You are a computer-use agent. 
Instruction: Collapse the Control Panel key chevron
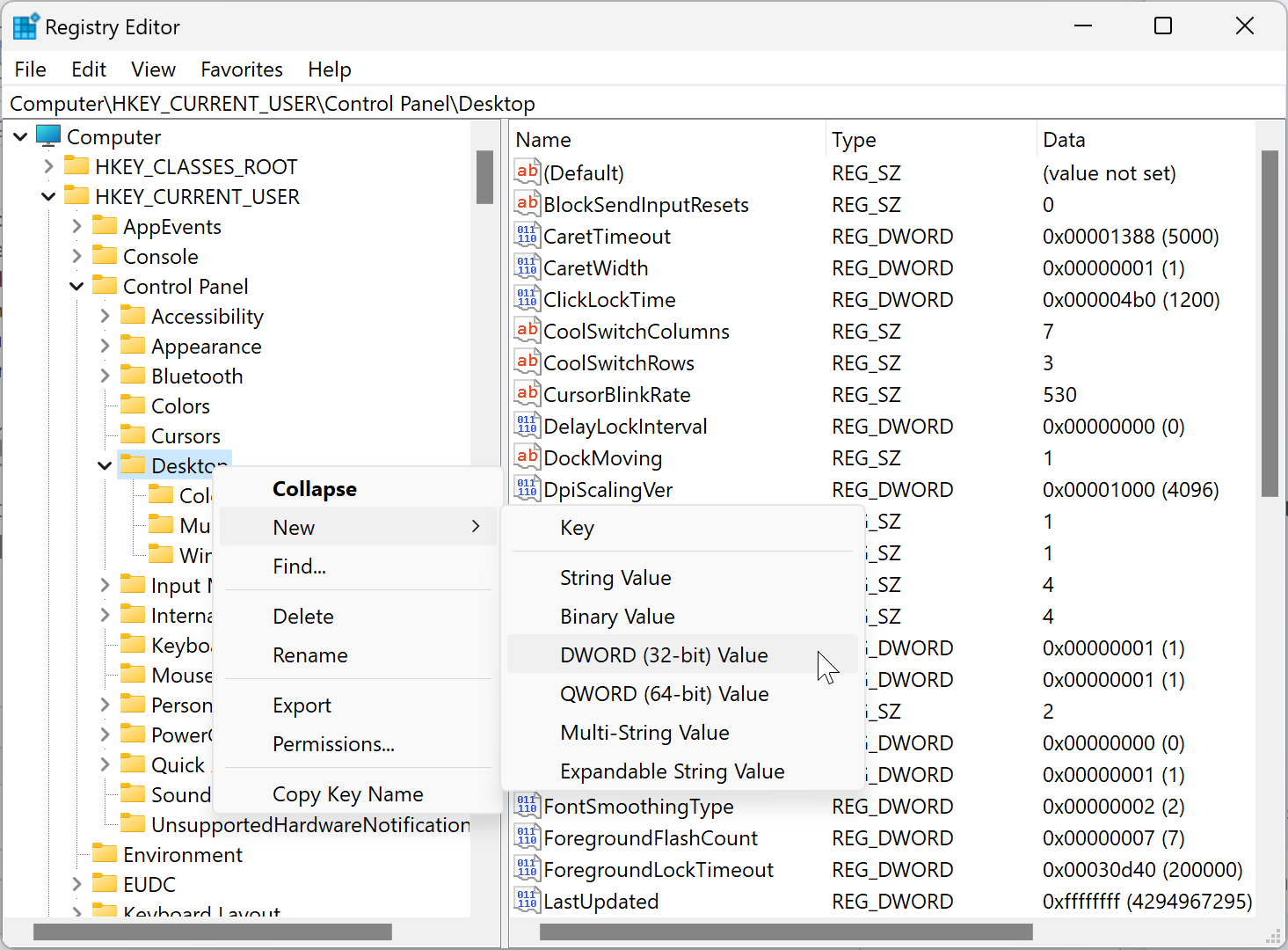click(x=76, y=286)
